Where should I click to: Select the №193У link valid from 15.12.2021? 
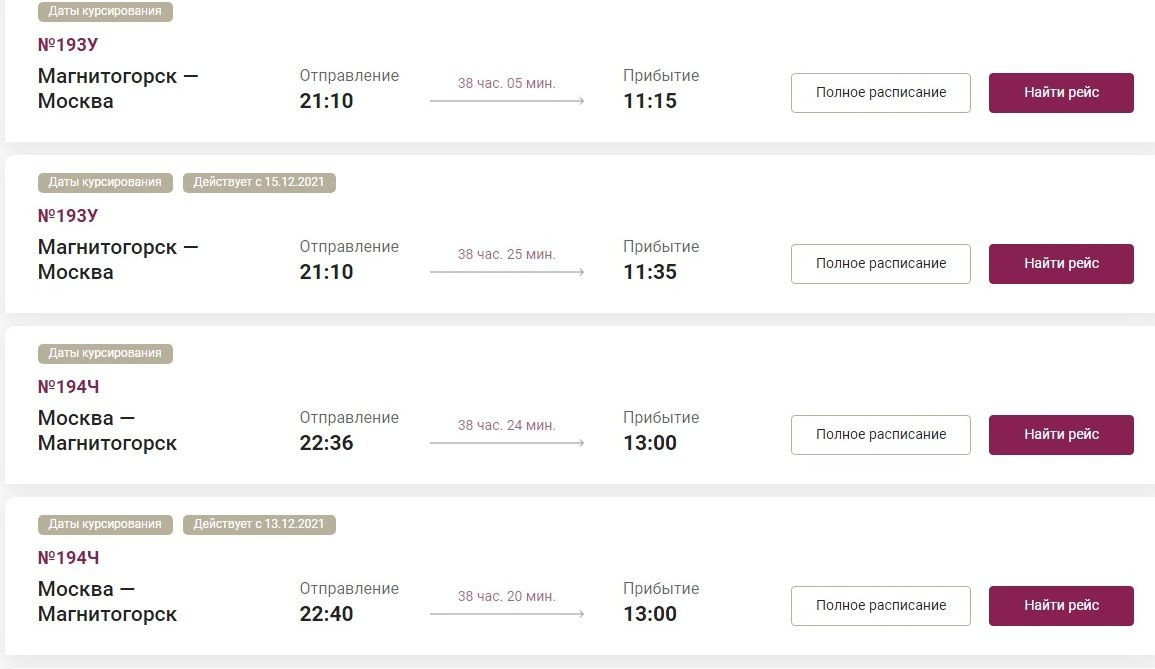click(x=68, y=216)
